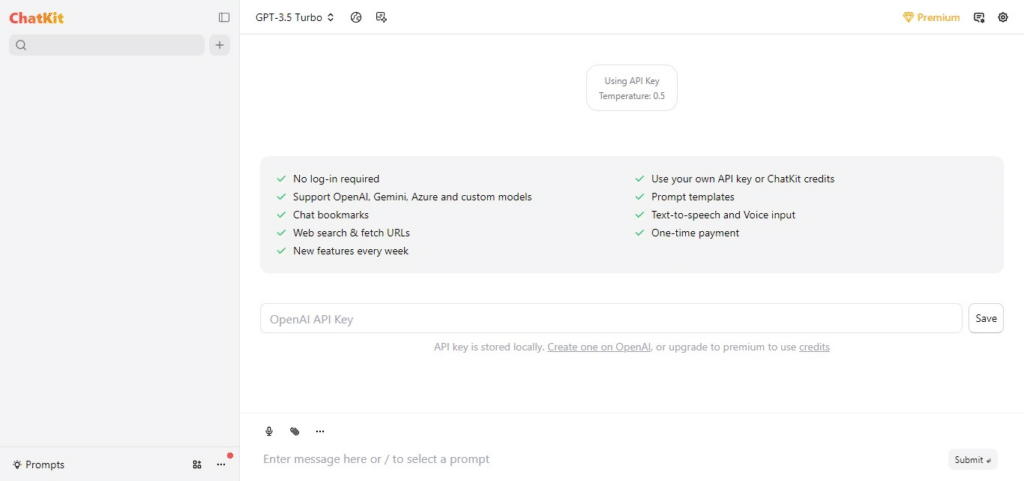Open the sidebar more menu with red dot
The image size is (1024, 481).
pyautogui.click(x=221, y=465)
